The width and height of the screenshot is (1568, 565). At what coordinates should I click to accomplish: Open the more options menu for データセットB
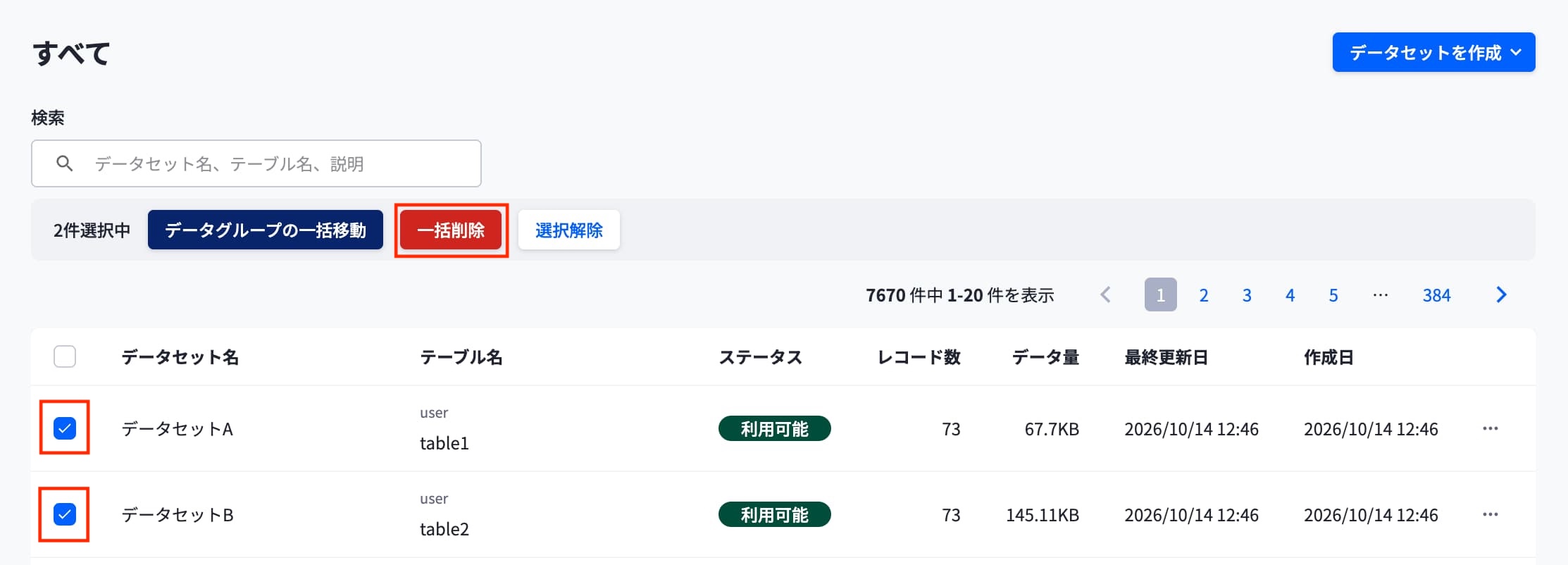pyautogui.click(x=1490, y=514)
